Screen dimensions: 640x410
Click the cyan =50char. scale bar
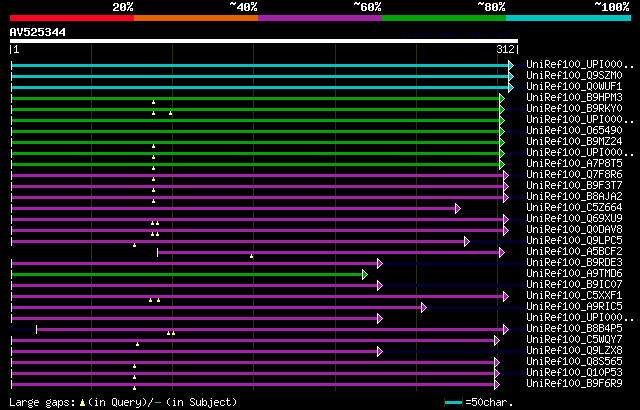[453, 403]
